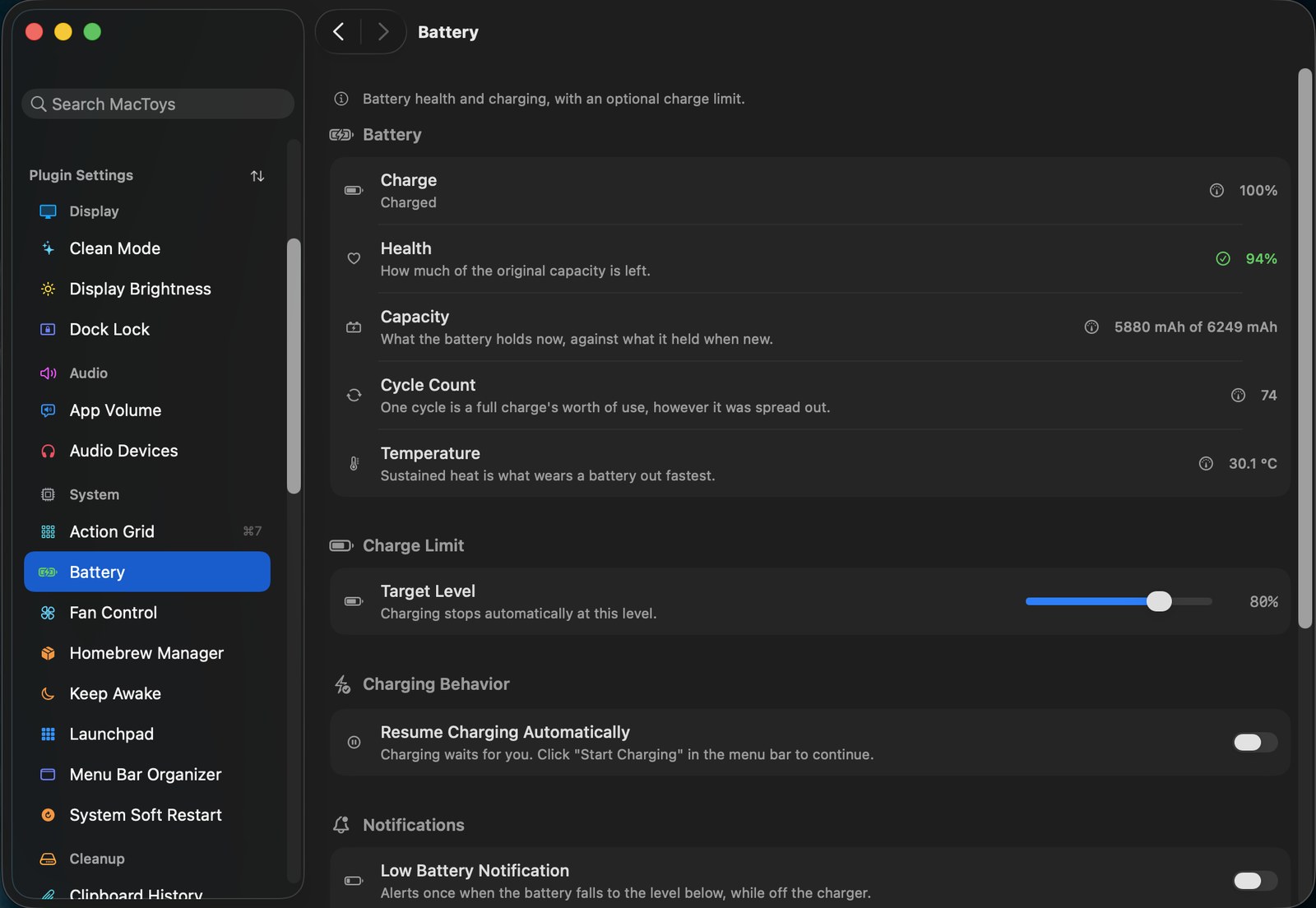
Task: Open Action Grid settings
Action: (x=147, y=532)
